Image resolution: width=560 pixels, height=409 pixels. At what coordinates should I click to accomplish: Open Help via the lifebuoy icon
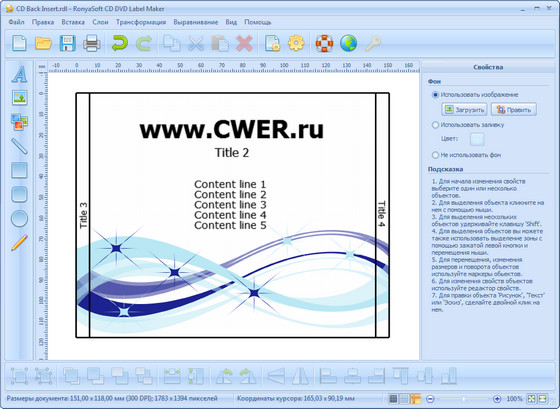(324, 43)
